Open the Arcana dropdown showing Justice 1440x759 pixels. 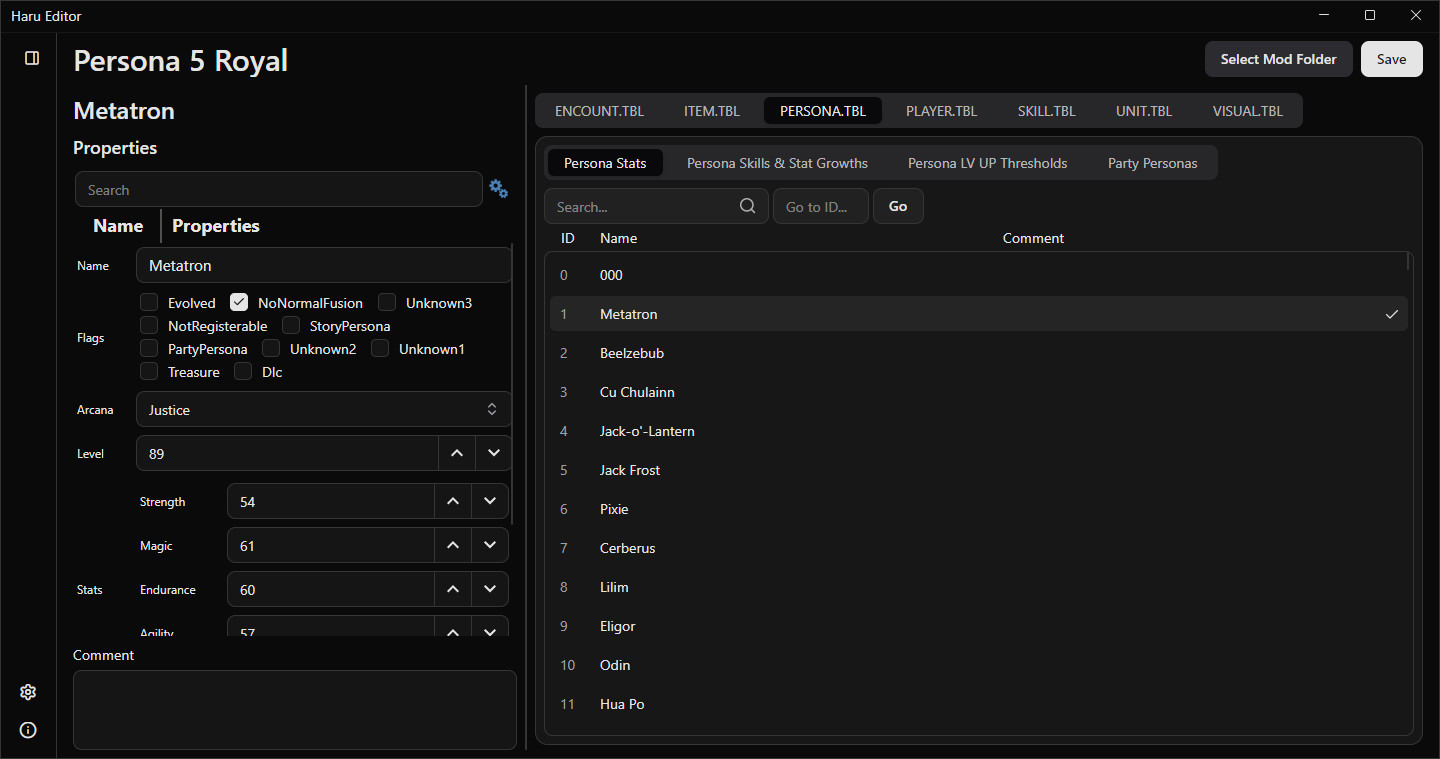323,409
